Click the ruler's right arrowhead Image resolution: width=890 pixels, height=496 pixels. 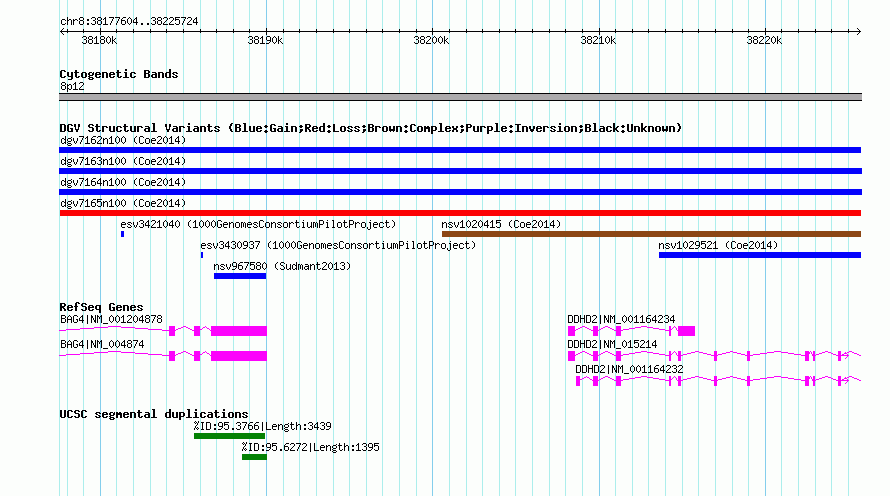pos(859,31)
